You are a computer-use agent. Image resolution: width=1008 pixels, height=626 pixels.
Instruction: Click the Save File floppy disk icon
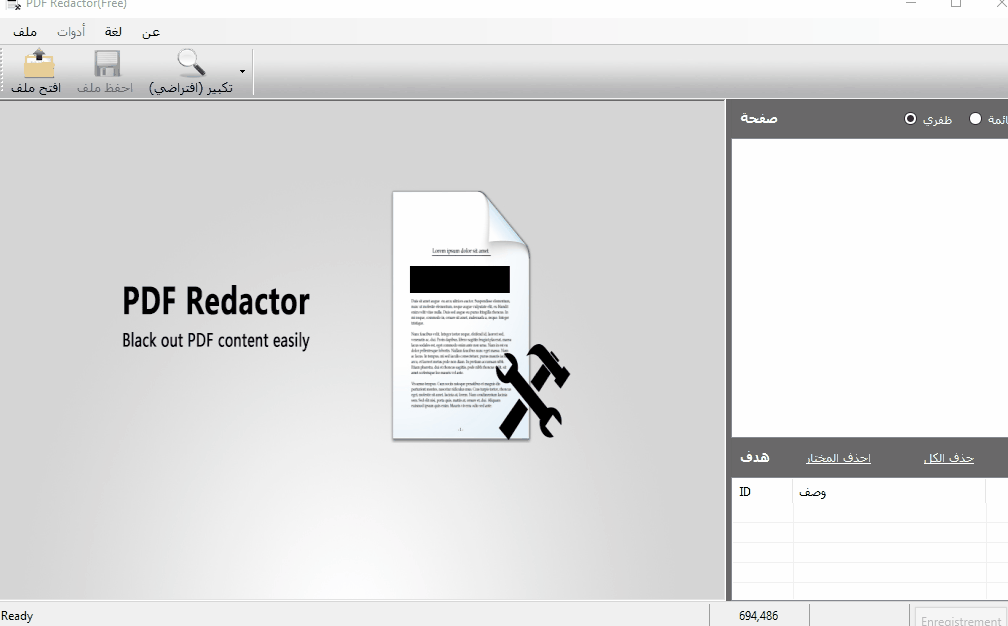coord(107,64)
